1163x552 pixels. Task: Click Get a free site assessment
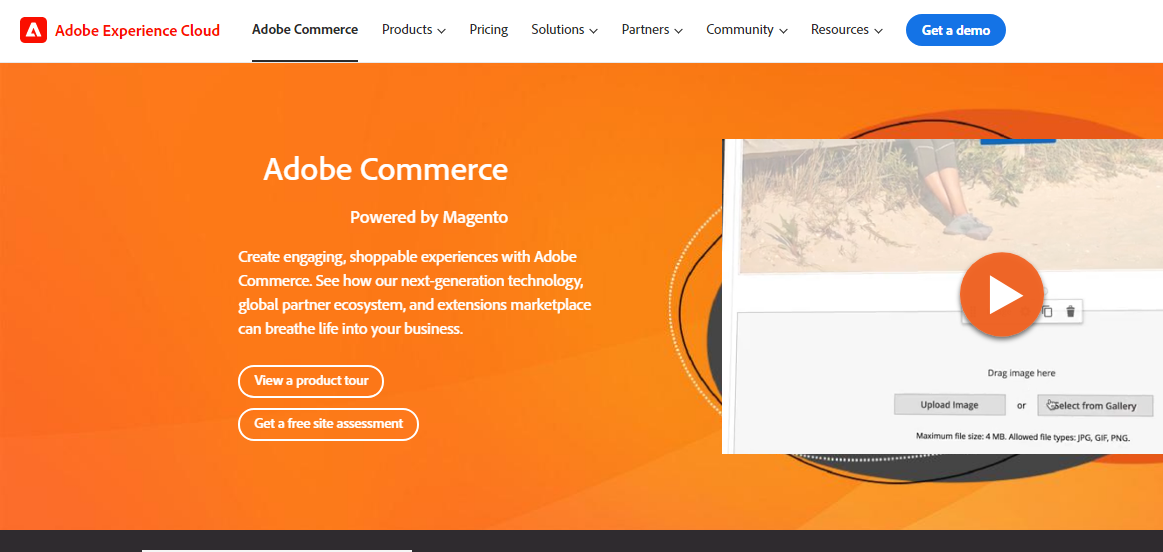tap(329, 424)
